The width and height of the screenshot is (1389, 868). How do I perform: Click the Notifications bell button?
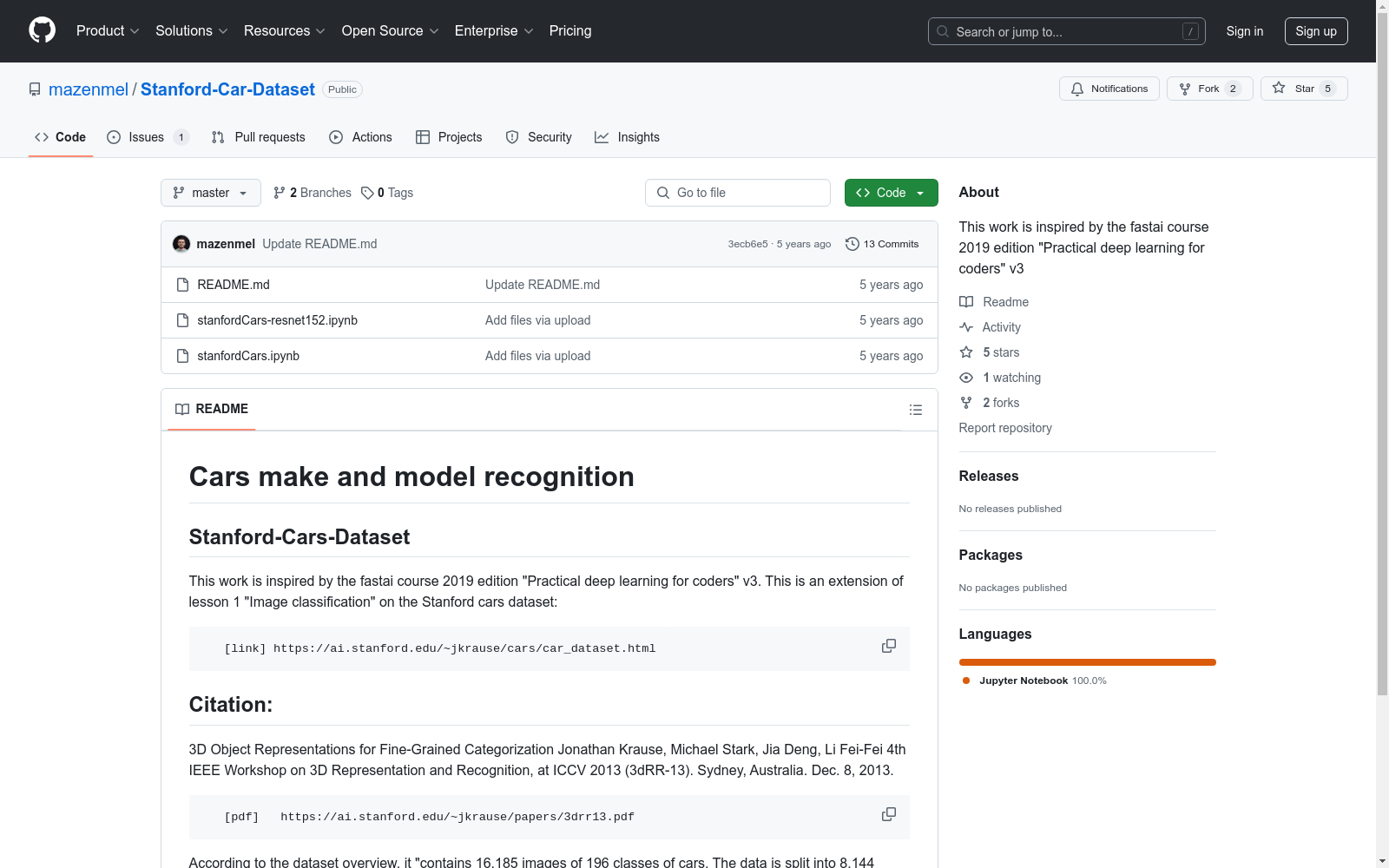tap(1109, 89)
